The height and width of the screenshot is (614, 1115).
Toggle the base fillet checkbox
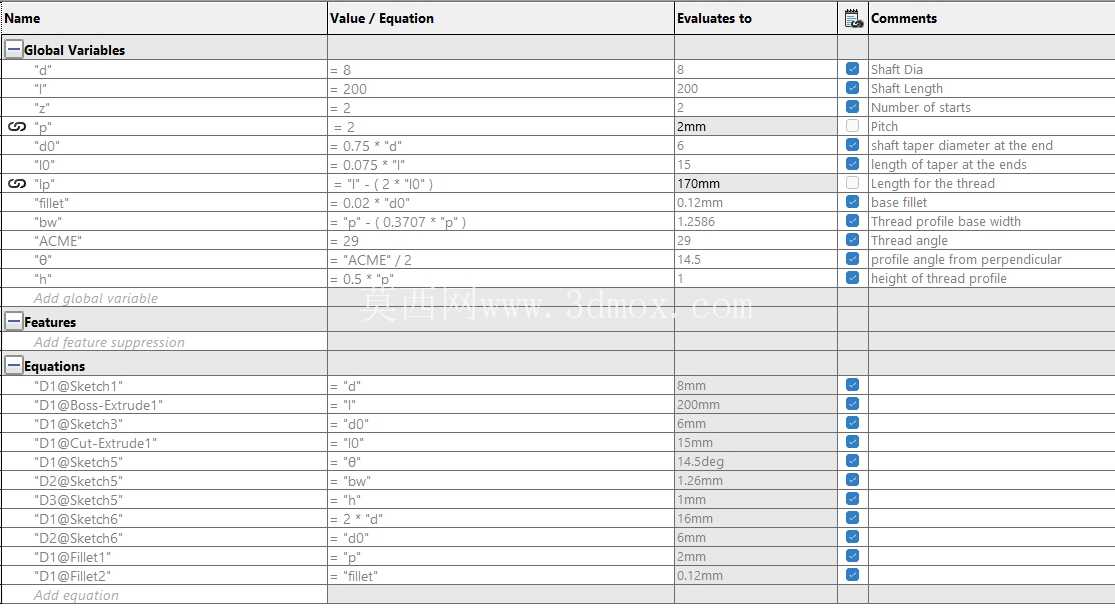853,202
